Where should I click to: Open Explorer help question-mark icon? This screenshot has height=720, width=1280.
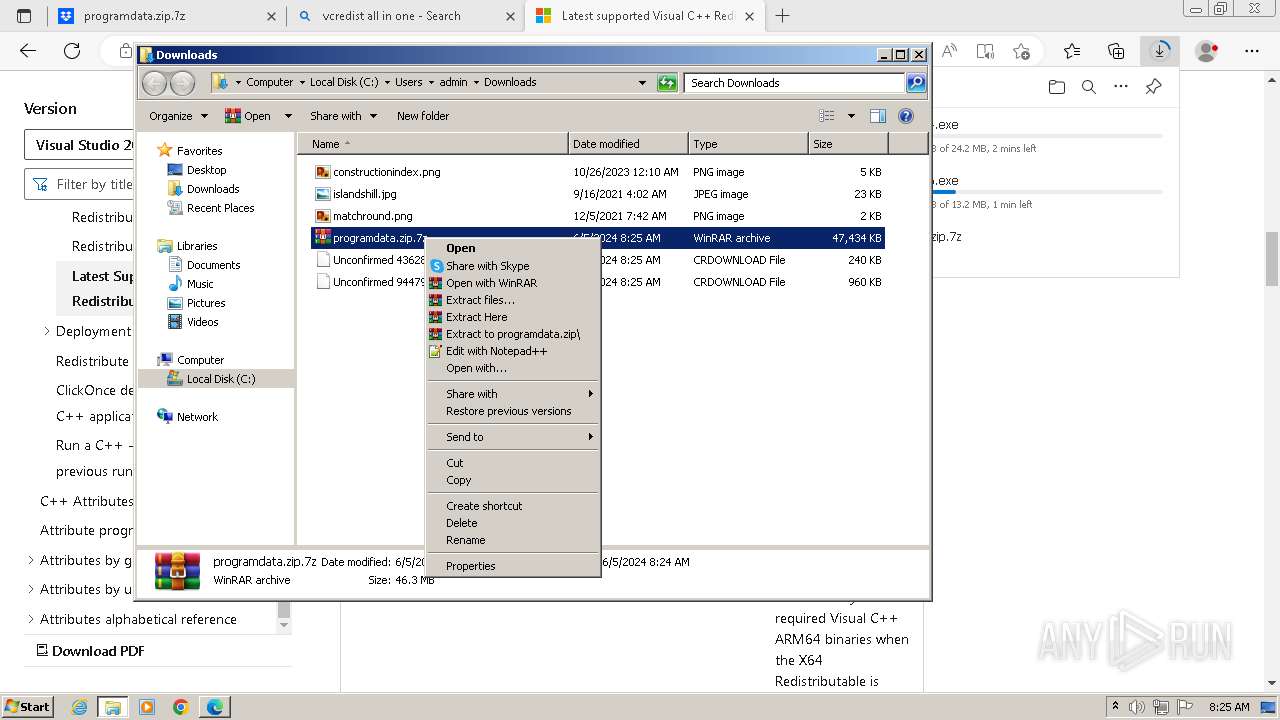coord(906,116)
